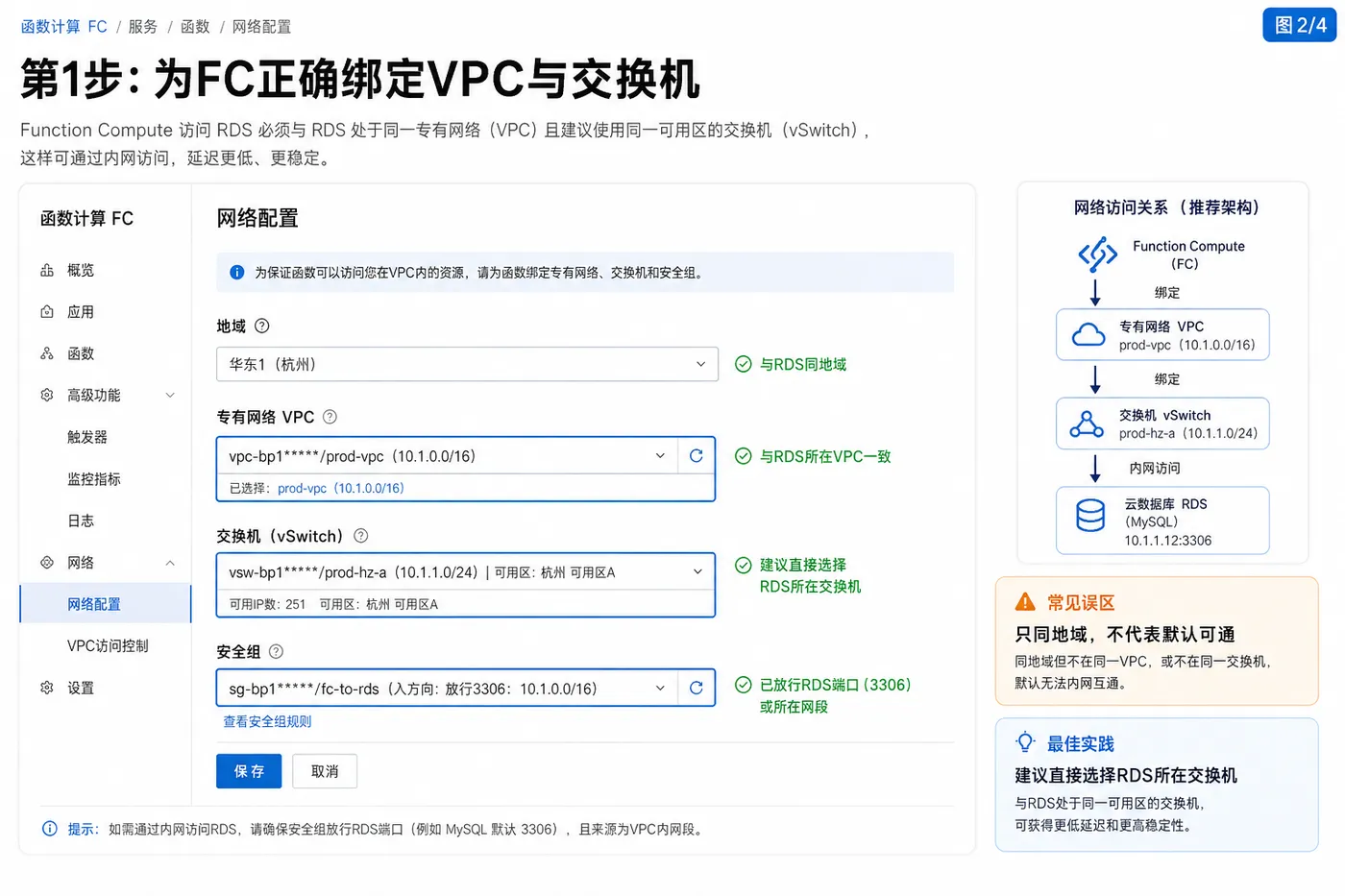Screen dimensions: 1345x896
Task: Click the help icon next to 安全组
Action: pos(276,651)
